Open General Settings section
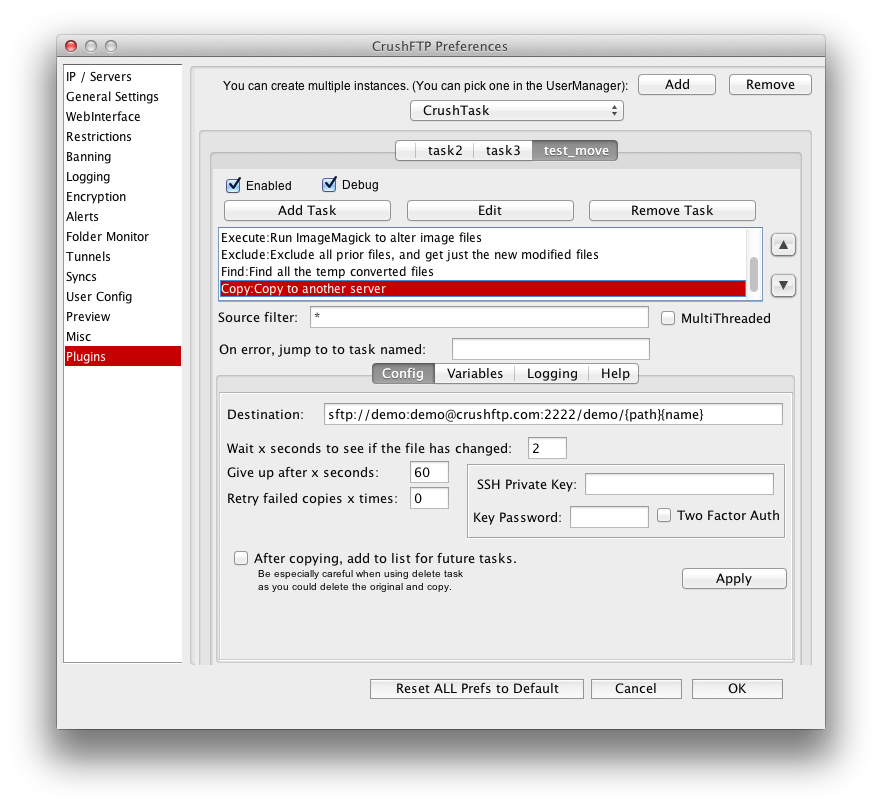882x808 pixels. [x=123, y=97]
